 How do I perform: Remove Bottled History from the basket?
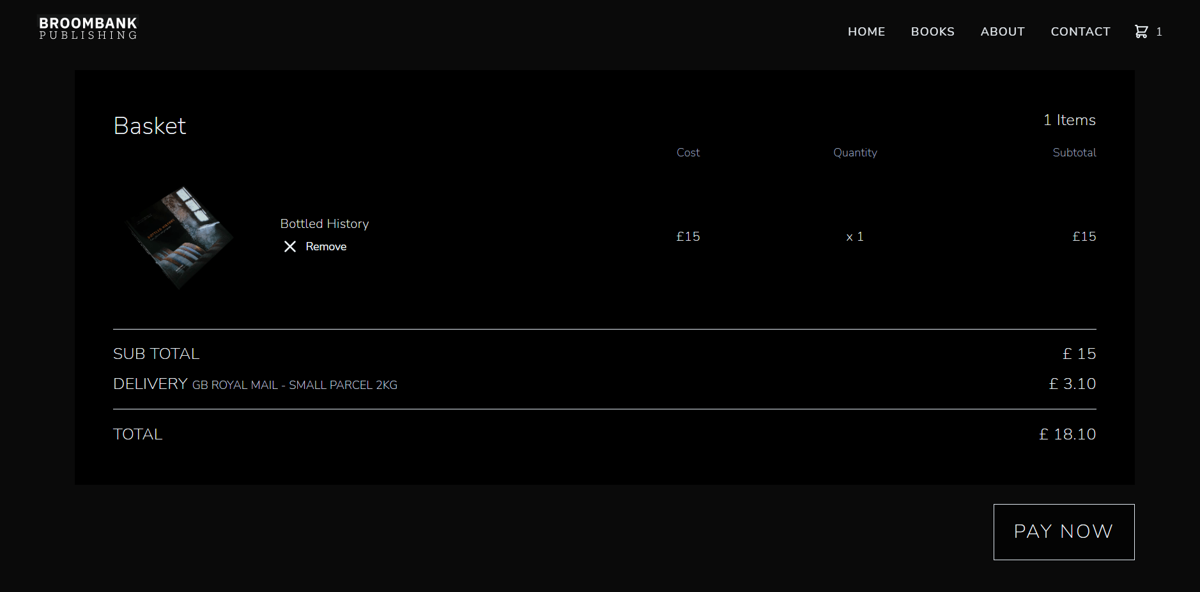(315, 247)
